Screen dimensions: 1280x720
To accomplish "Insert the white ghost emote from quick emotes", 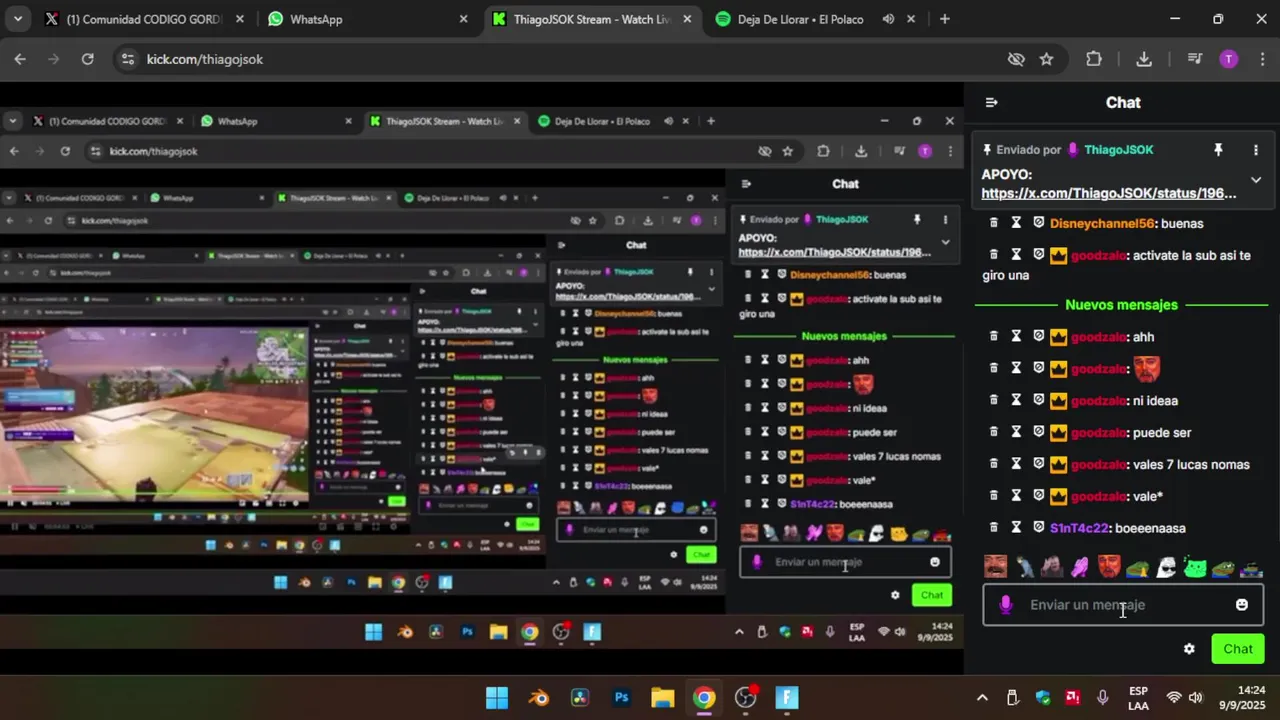I will point(1166,568).
